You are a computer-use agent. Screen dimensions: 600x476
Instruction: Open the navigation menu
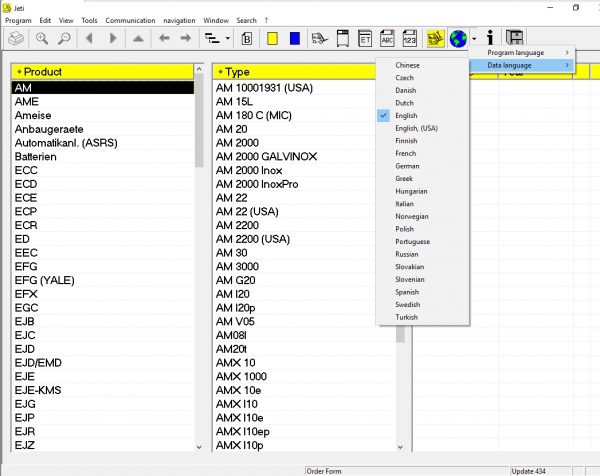[x=179, y=20]
